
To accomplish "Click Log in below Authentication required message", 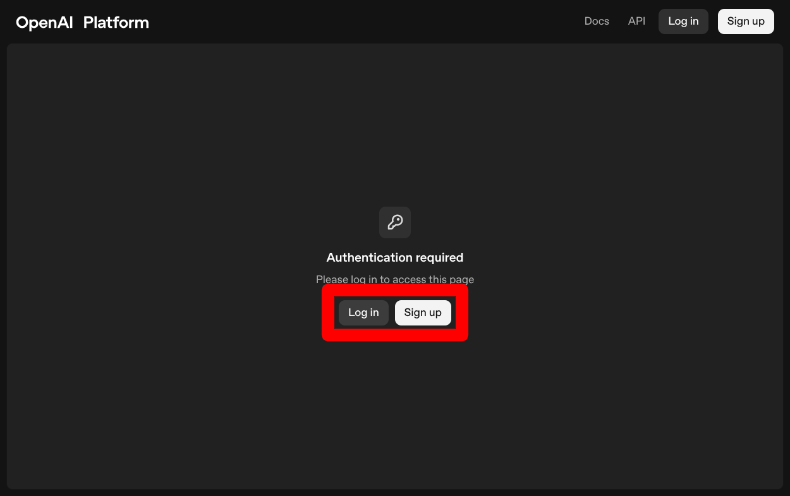I will (x=363, y=313).
